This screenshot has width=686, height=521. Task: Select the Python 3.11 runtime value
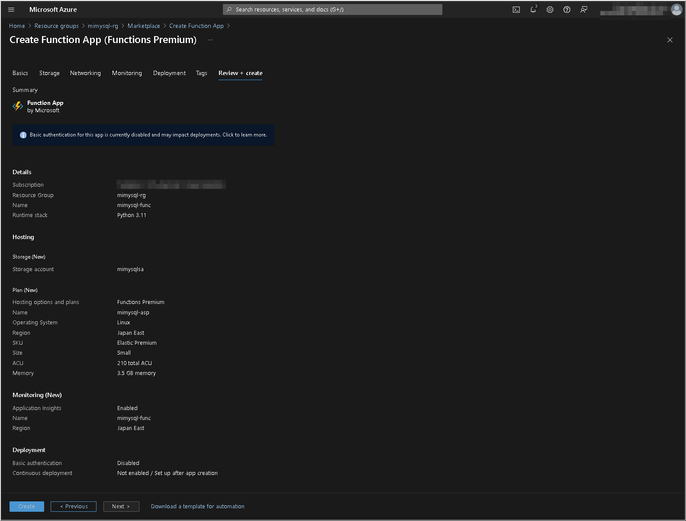[132, 215]
